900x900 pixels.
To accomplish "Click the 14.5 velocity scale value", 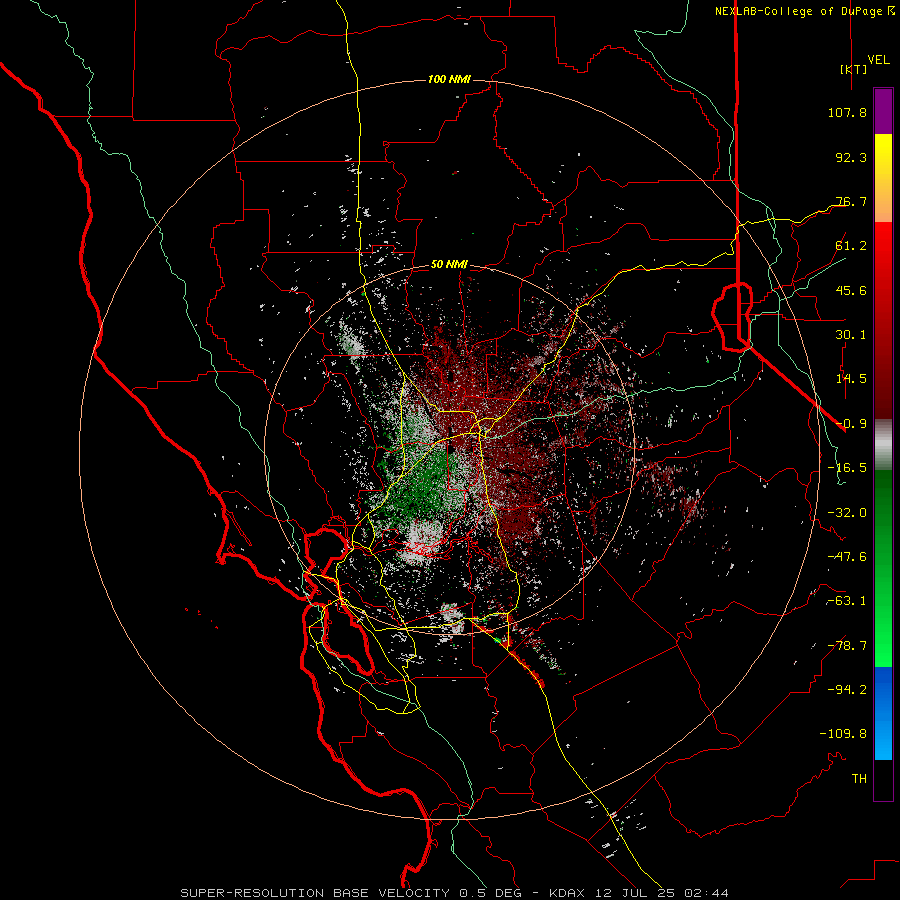I will point(851,379).
